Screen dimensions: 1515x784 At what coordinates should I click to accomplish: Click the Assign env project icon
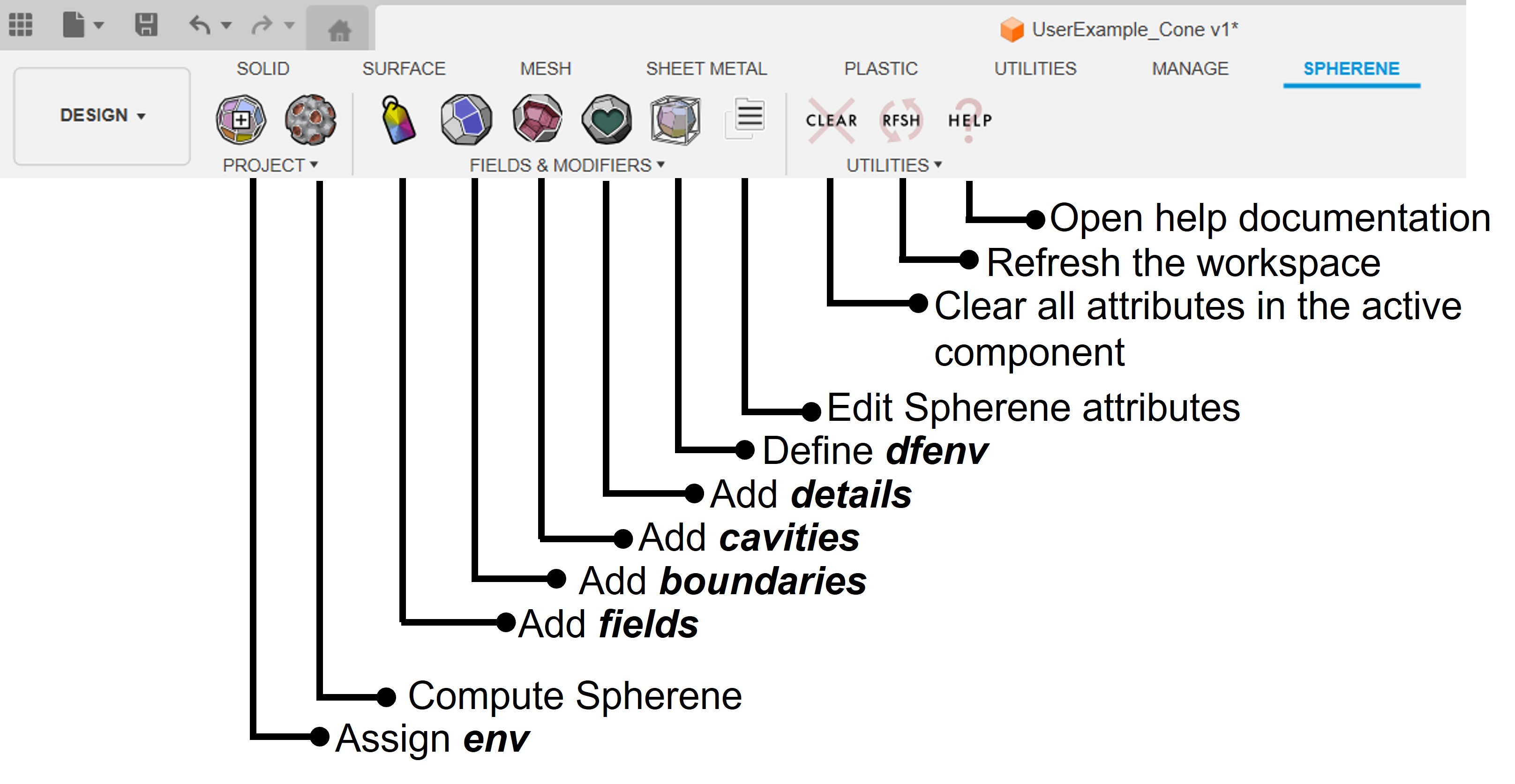pos(240,120)
